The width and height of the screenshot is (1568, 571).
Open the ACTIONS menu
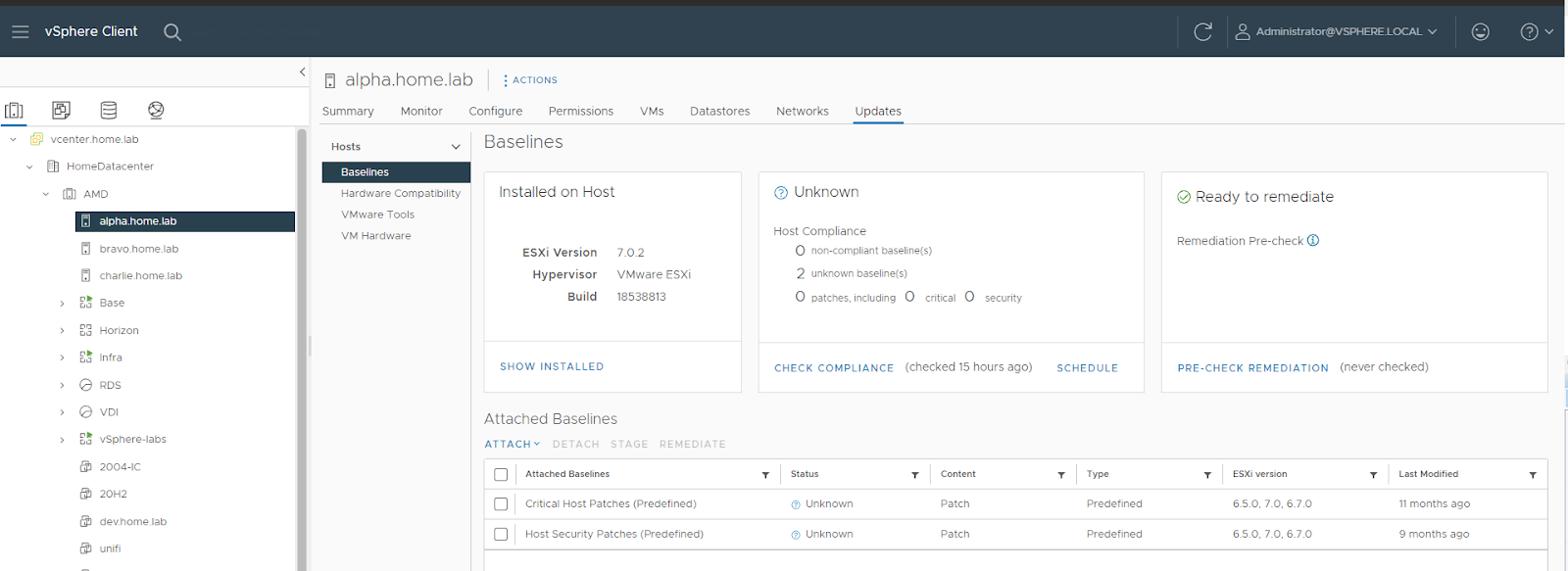(530, 80)
